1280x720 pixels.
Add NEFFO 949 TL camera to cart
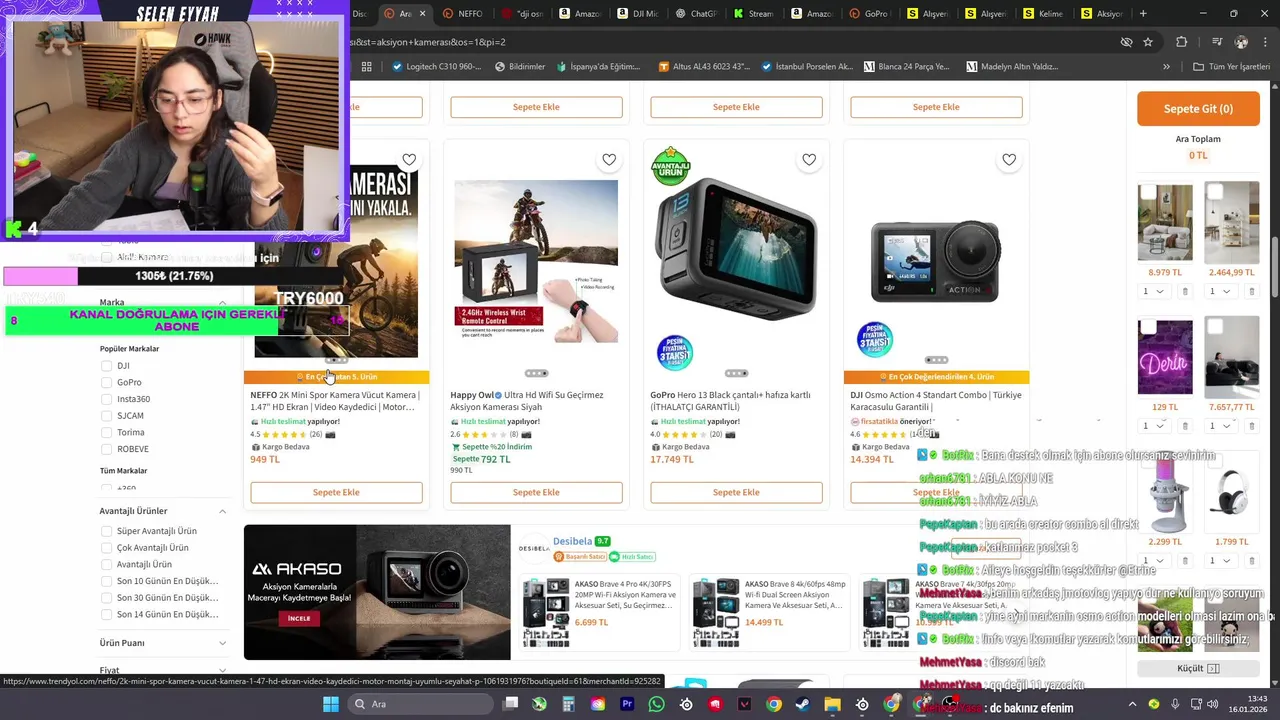point(336,492)
